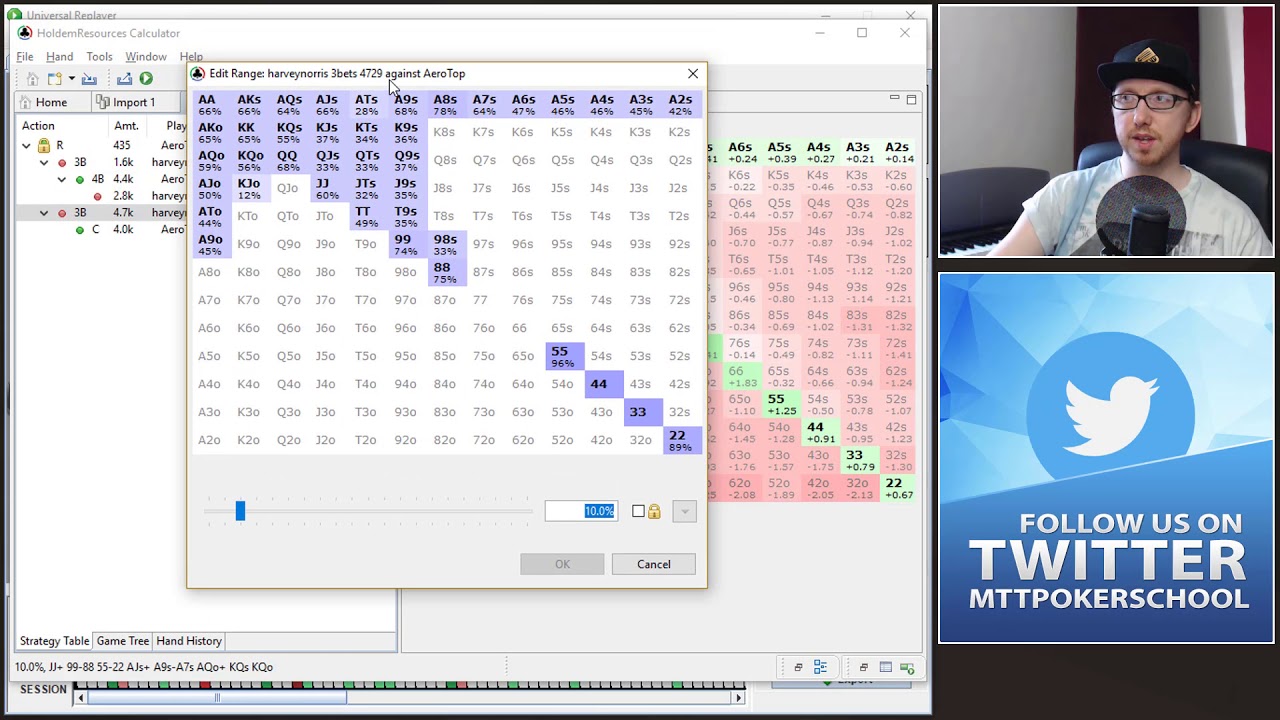Click the green dot of 4B 4.4k row

[x=80, y=179]
